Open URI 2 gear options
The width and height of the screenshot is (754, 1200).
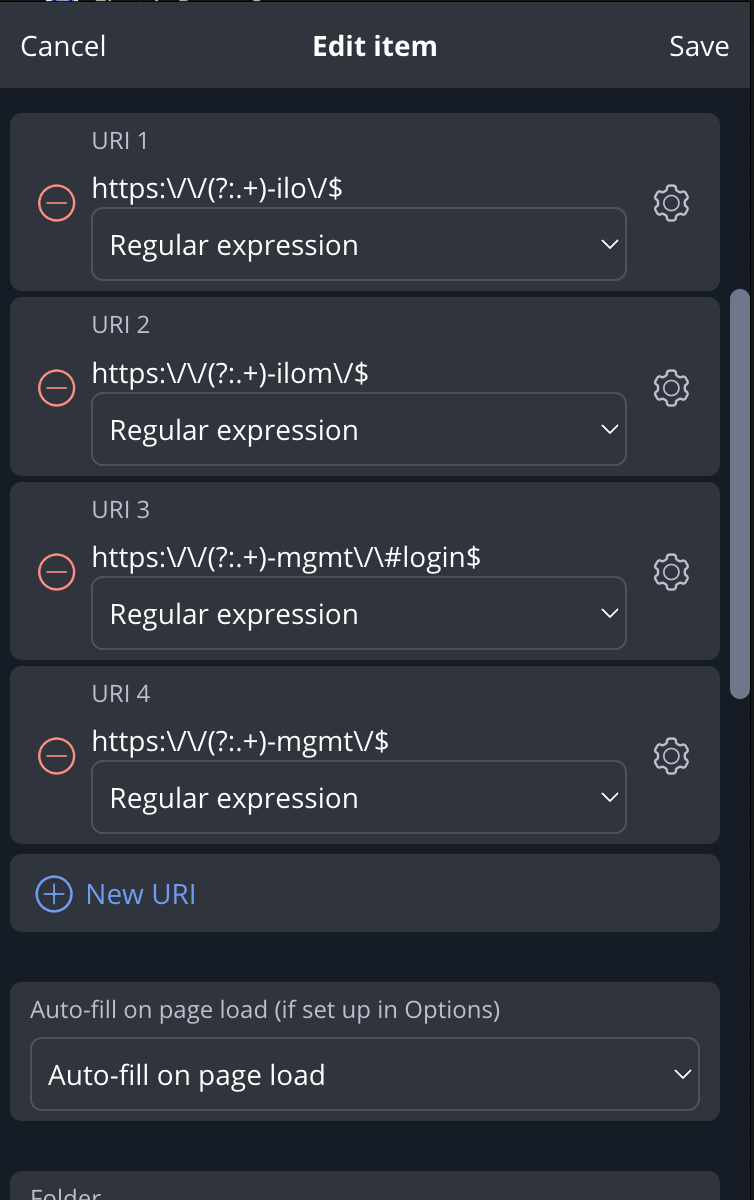pos(671,387)
